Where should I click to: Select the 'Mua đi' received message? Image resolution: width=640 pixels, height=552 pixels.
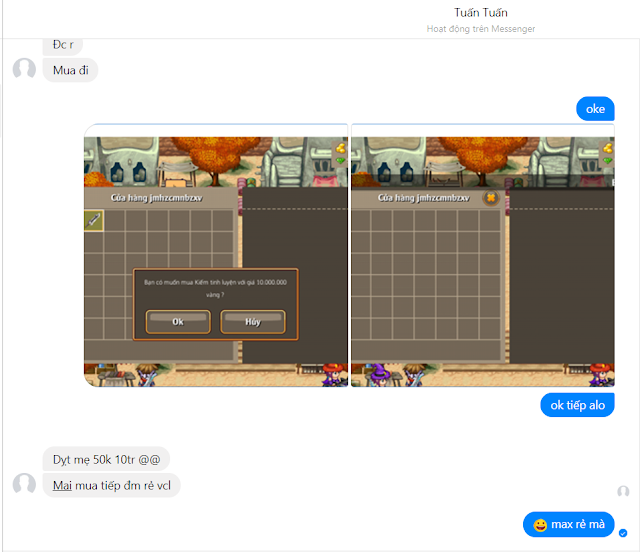(x=70, y=70)
